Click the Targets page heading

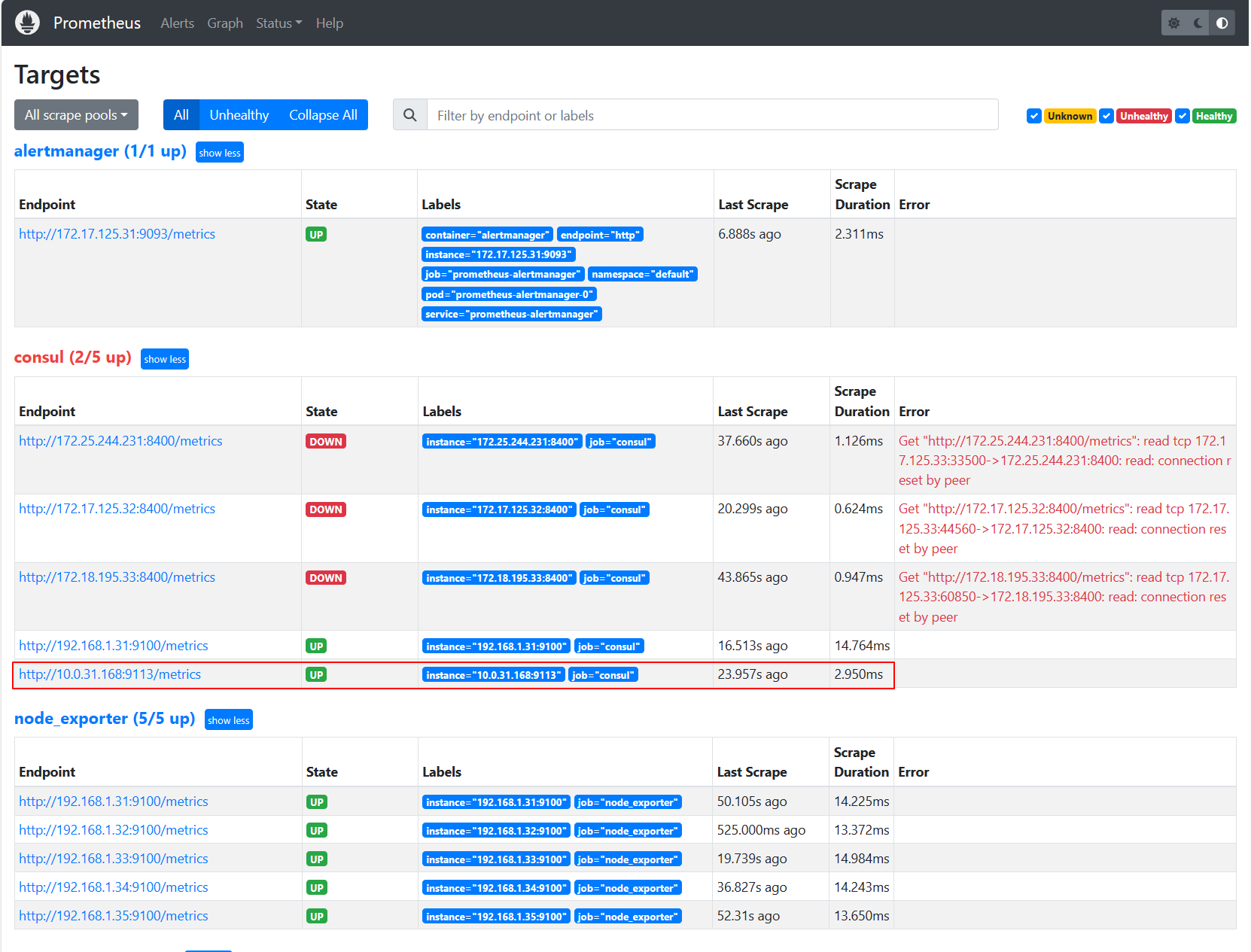[x=57, y=75]
